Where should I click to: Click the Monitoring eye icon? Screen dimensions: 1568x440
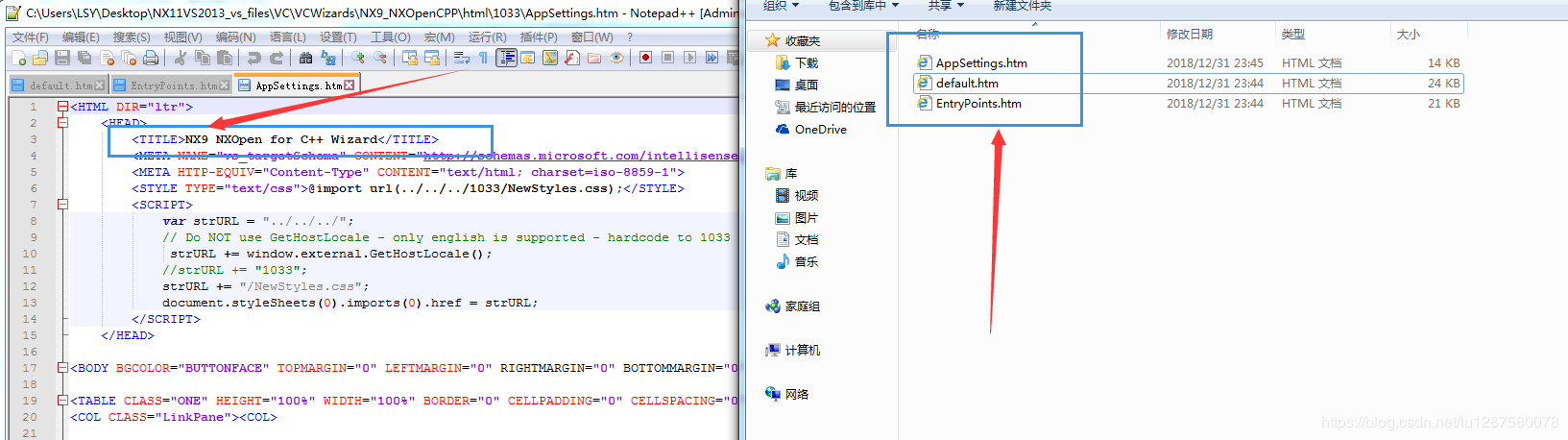(x=615, y=58)
